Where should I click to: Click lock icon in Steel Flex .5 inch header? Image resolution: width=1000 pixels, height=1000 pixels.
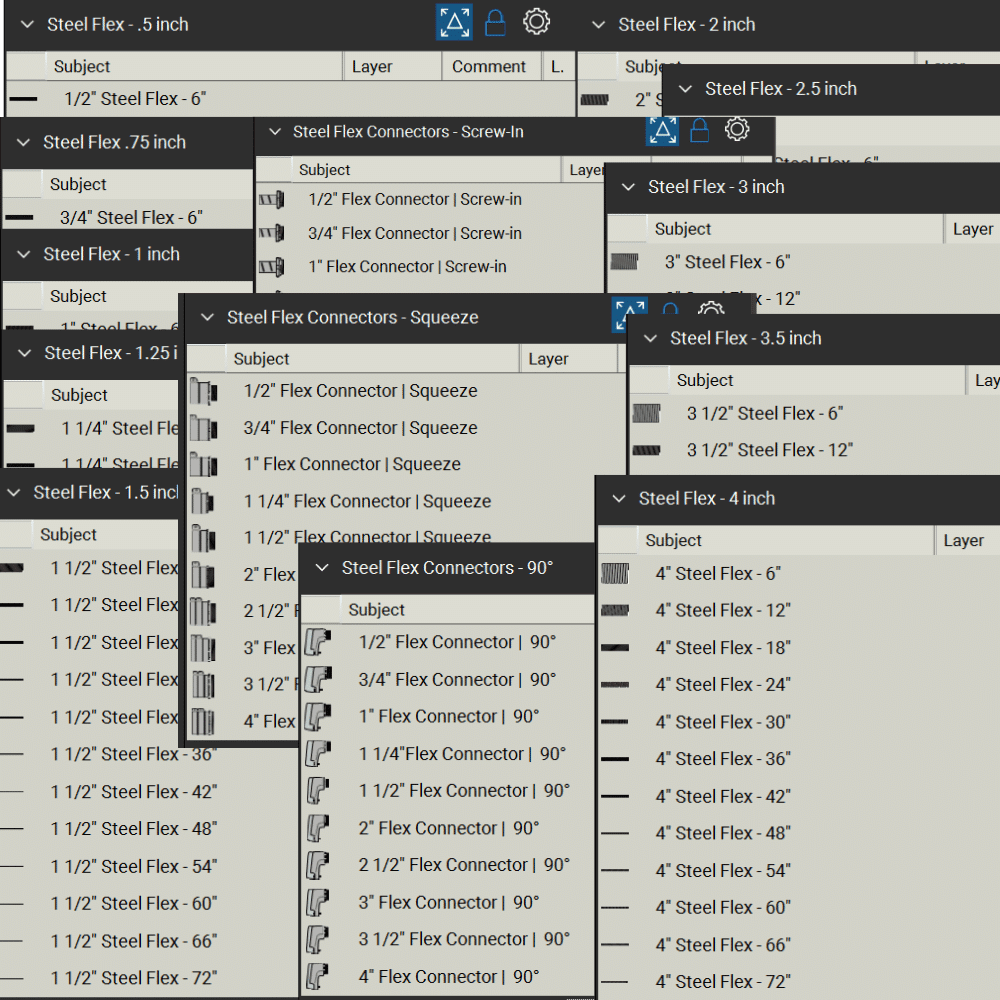point(495,23)
